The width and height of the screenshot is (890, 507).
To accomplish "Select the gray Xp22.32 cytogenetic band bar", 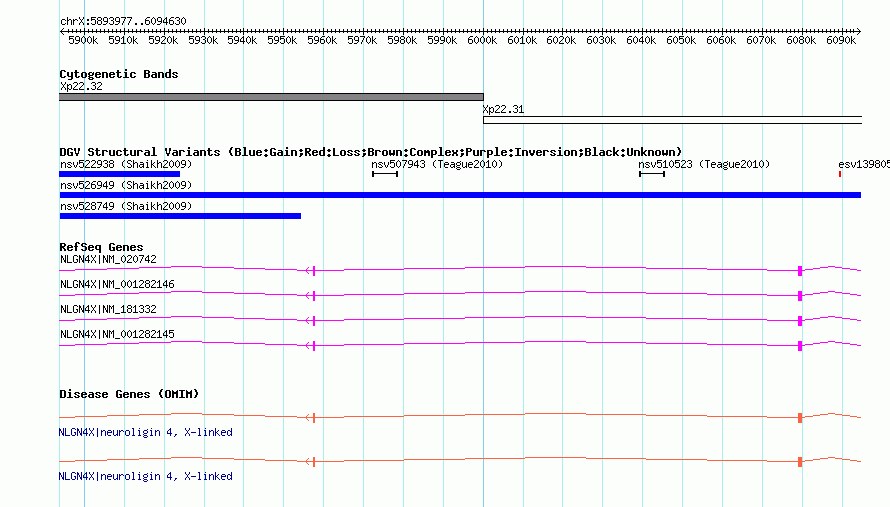I will (271, 97).
